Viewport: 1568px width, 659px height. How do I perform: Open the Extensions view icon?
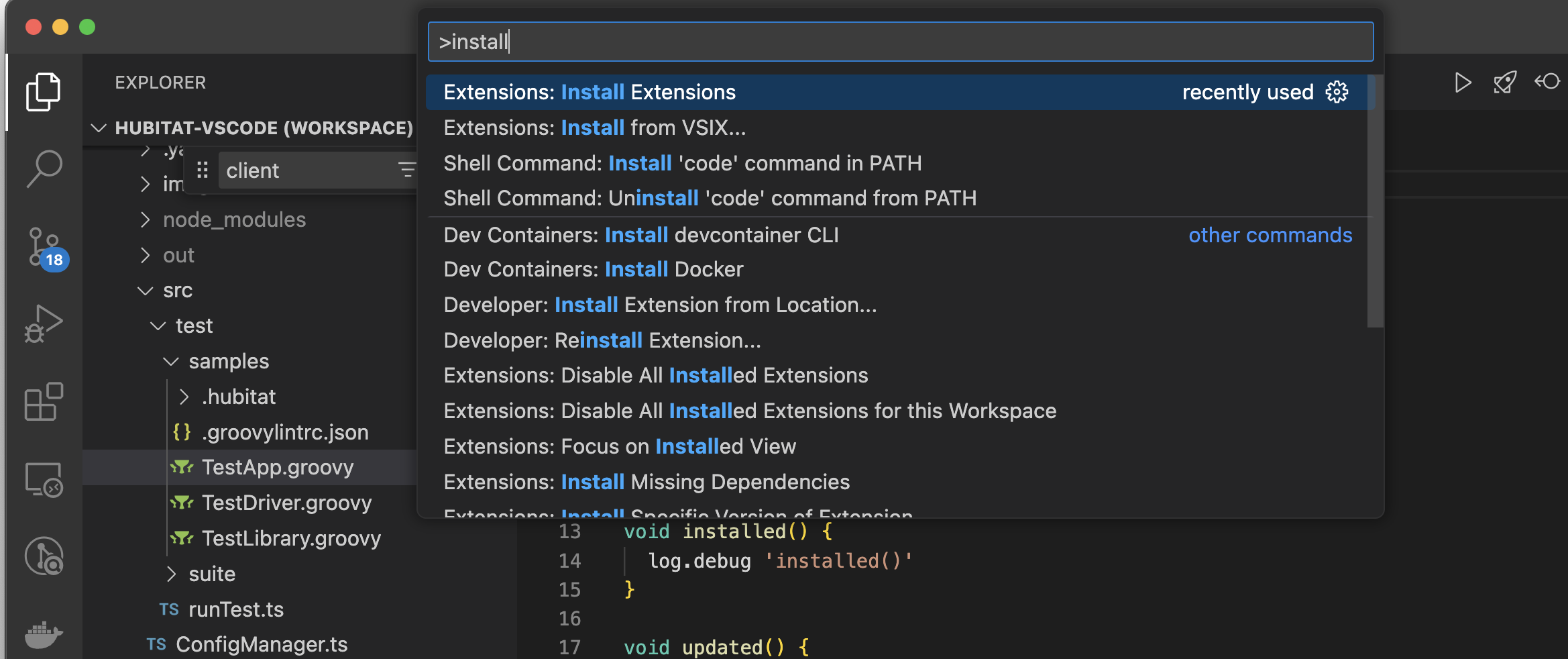click(44, 401)
